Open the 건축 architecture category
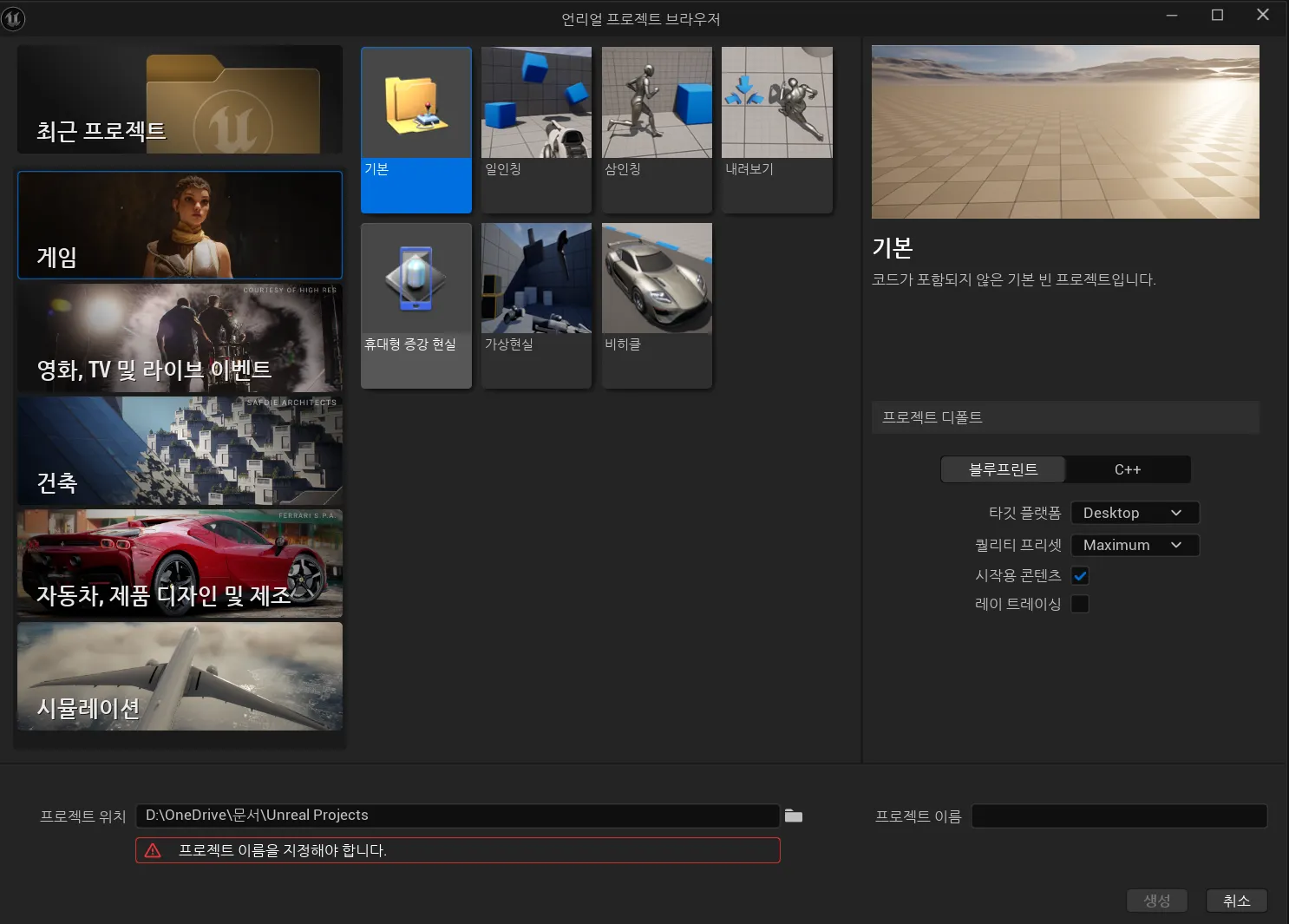 click(180, 451)
